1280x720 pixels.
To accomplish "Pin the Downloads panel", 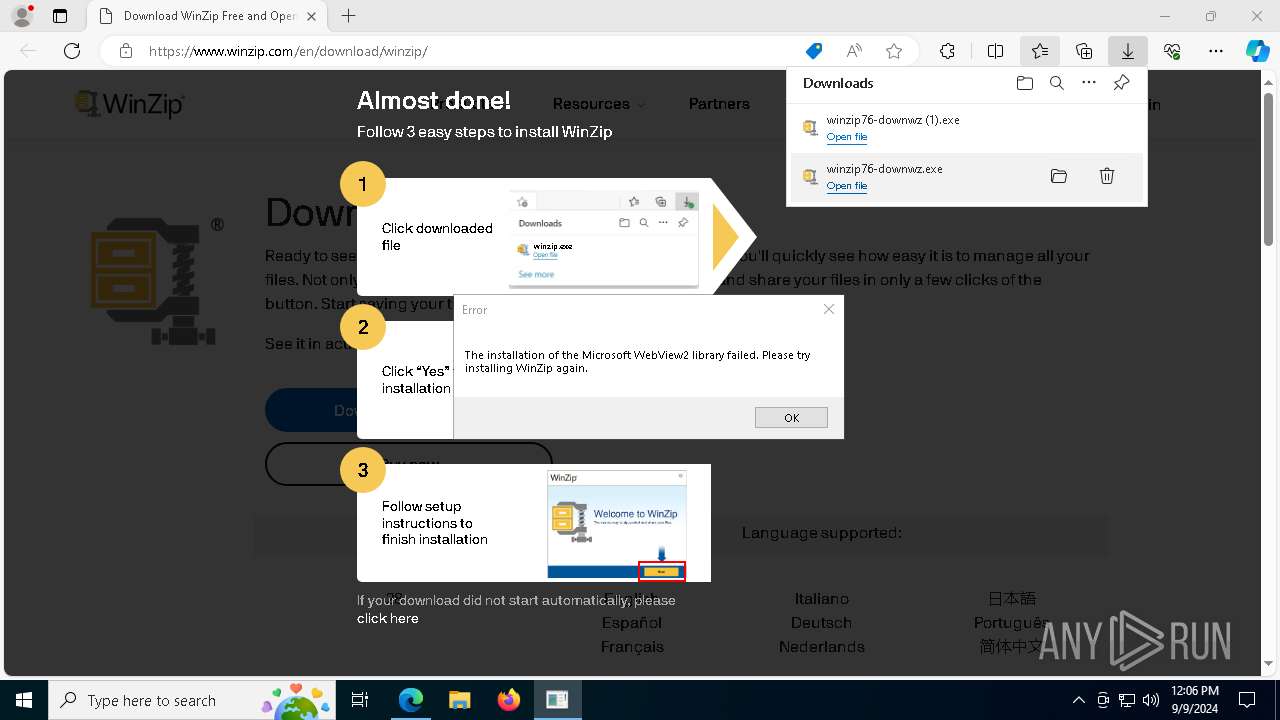I will (1121, 83).
